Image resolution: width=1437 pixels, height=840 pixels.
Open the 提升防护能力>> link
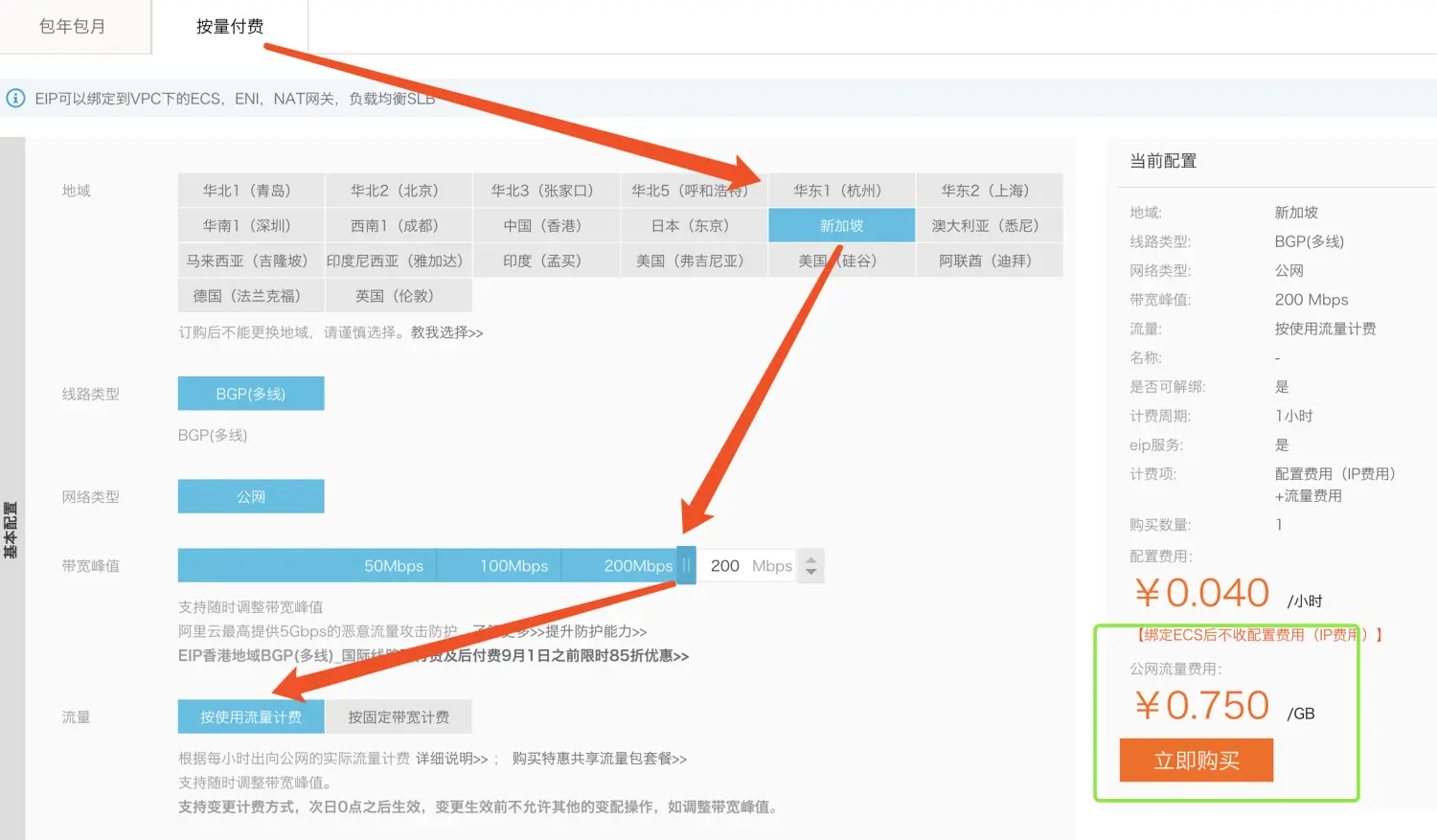596,631
